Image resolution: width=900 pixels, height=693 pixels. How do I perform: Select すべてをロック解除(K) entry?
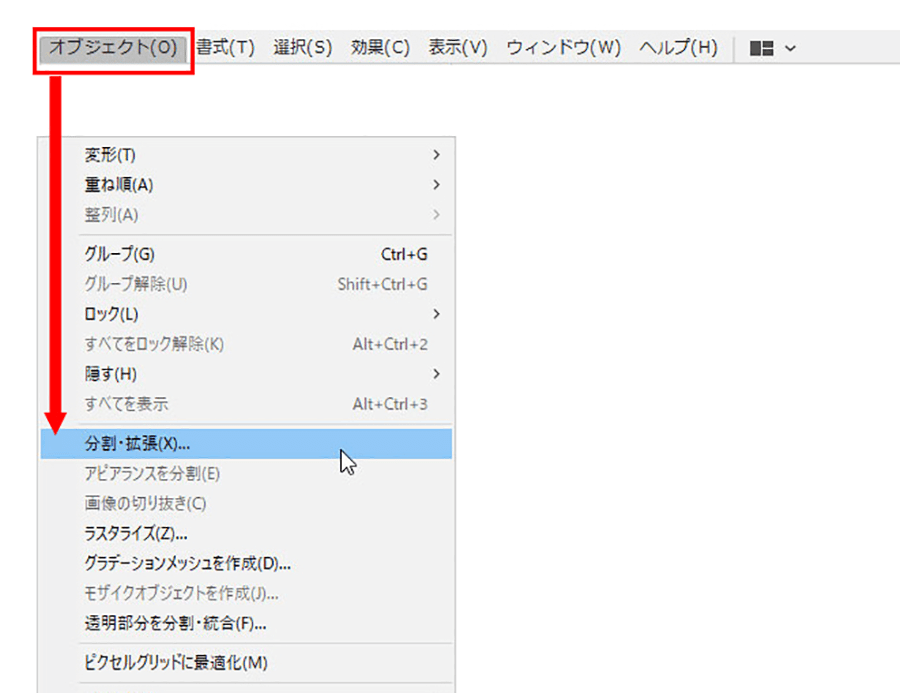(246, 344)
